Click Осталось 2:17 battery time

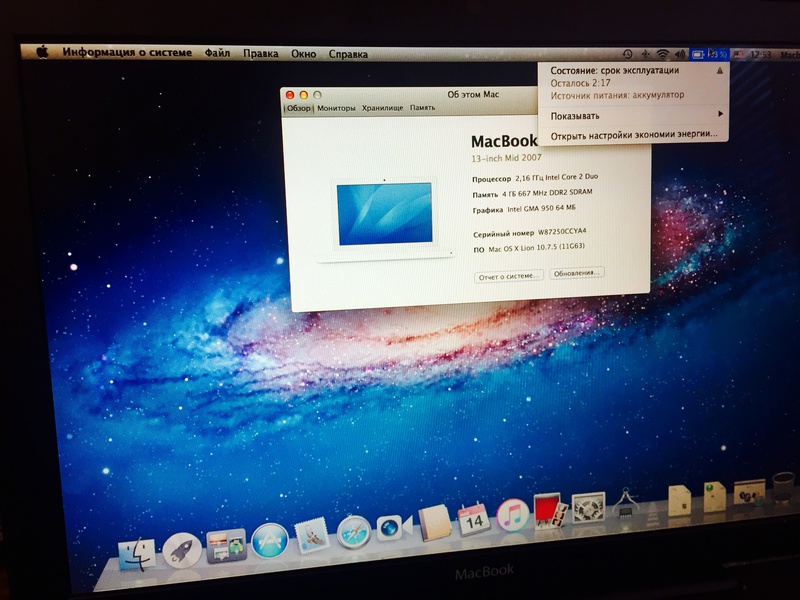click(x=580, y=83)
